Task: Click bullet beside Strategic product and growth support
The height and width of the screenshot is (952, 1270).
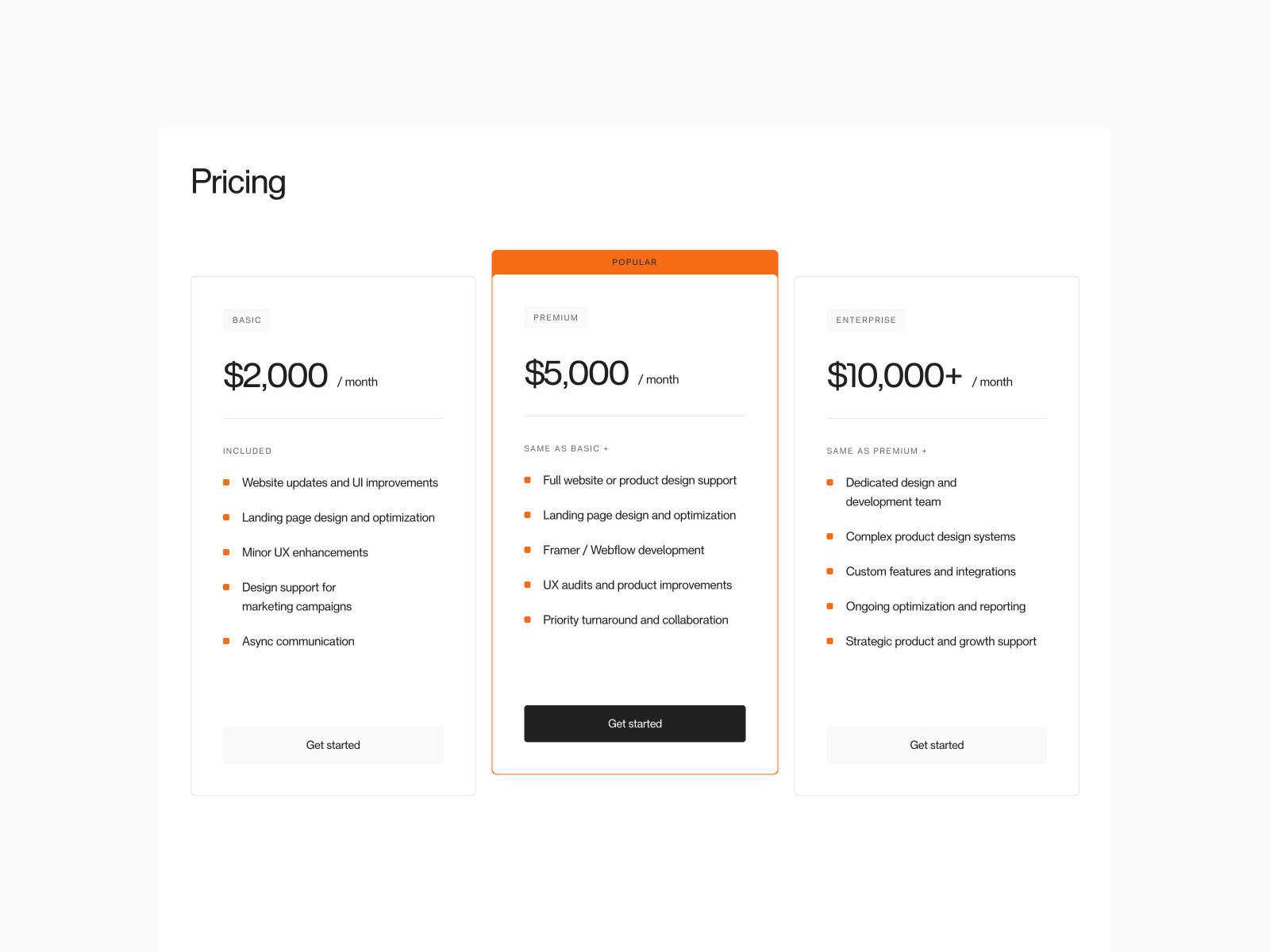Action: (x=829, y=641)
